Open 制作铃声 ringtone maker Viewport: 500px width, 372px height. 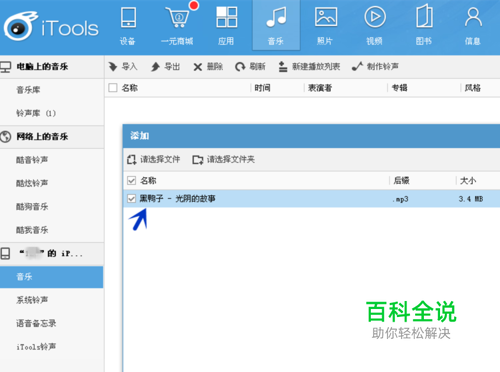tap(375, 67)
